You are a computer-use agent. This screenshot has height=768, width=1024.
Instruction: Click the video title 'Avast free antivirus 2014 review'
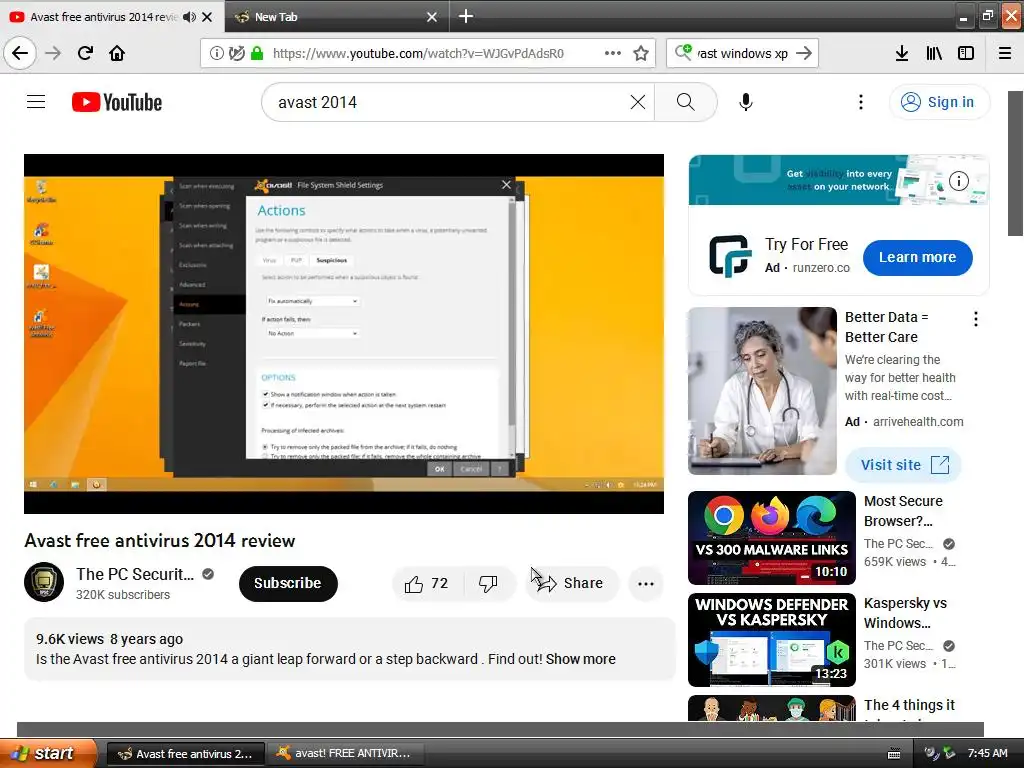tap(160, 540)
